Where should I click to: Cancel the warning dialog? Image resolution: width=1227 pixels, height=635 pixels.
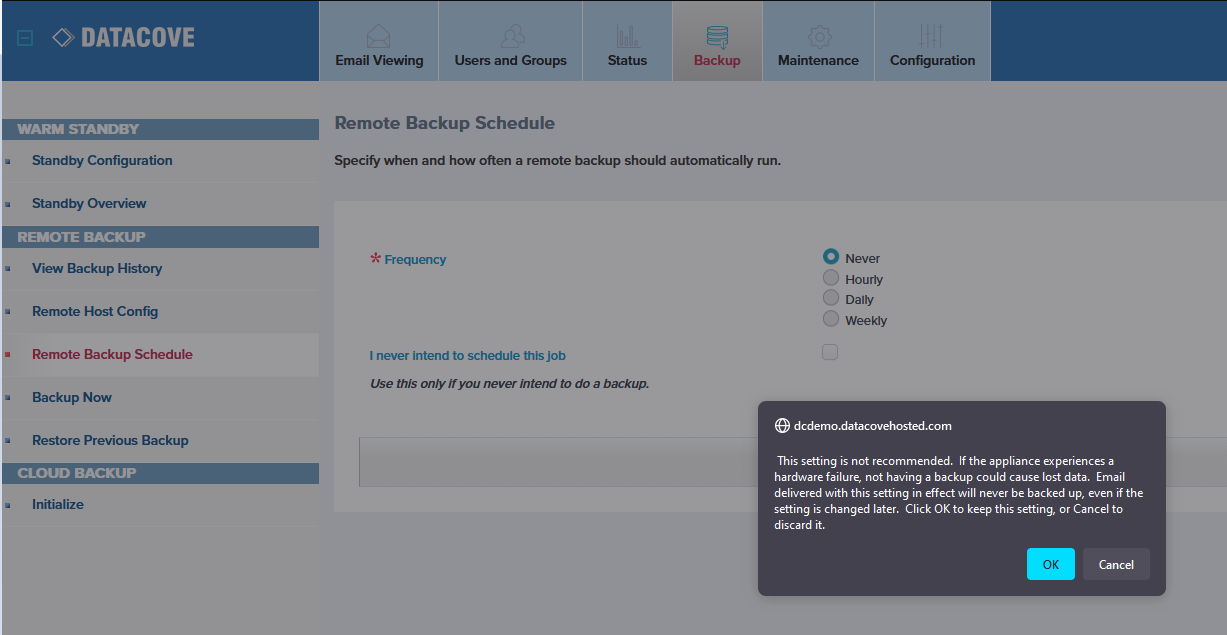pos(1116,564)
